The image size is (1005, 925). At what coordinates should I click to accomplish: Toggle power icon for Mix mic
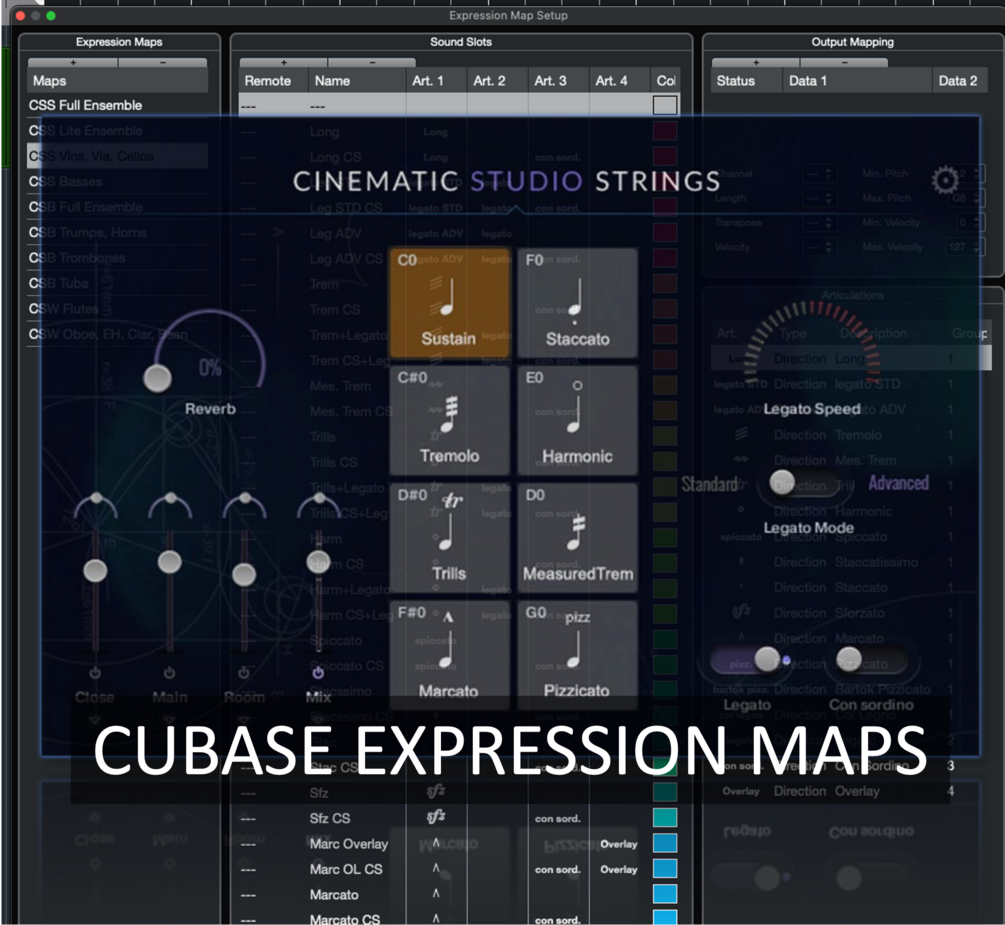click(318, 673)
